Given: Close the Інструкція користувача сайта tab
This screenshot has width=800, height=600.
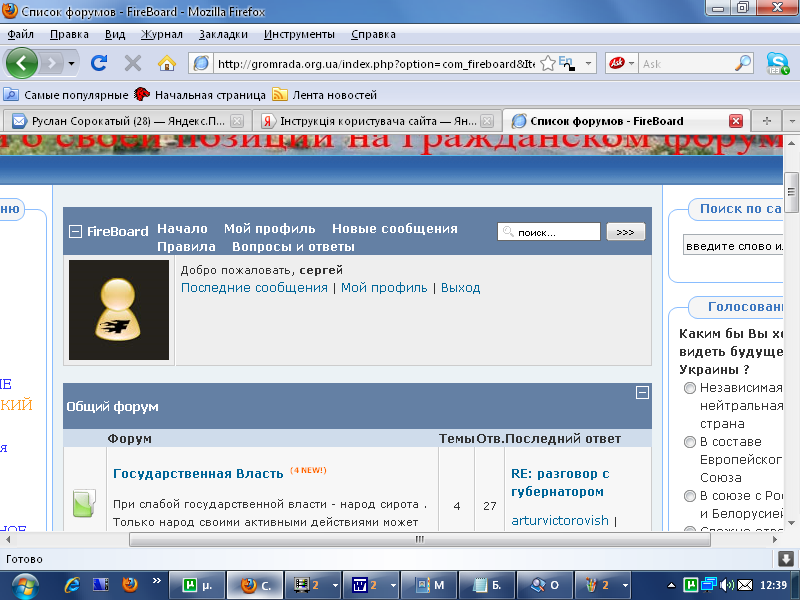Looking at the screenshot, I should tap(487, 121).
